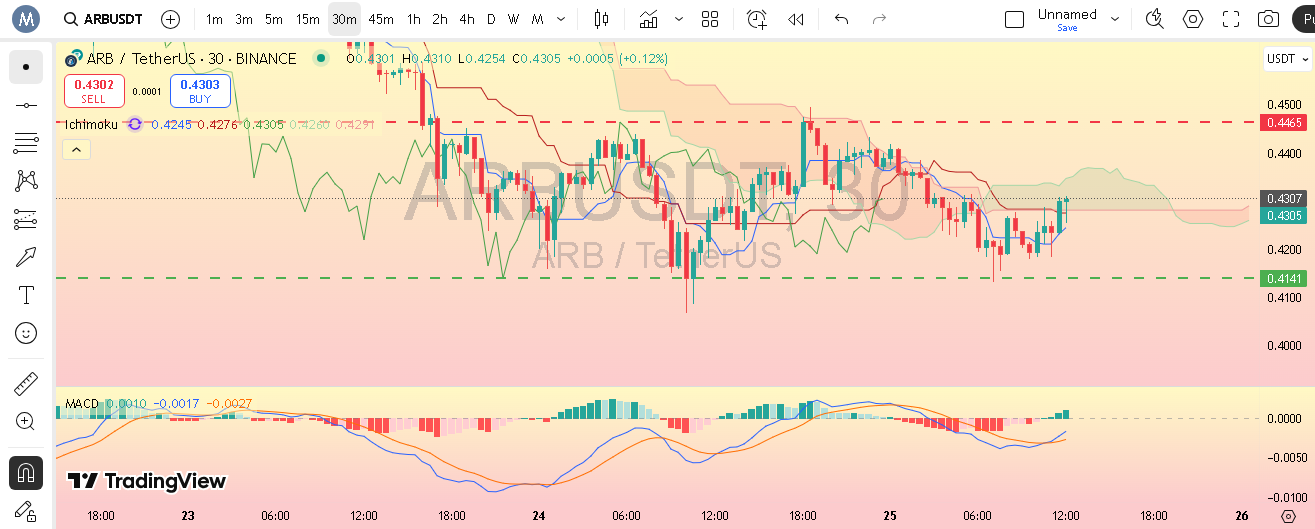Open chart settings hexagon icon
Screen dimensions: 1315x529
1193,19
